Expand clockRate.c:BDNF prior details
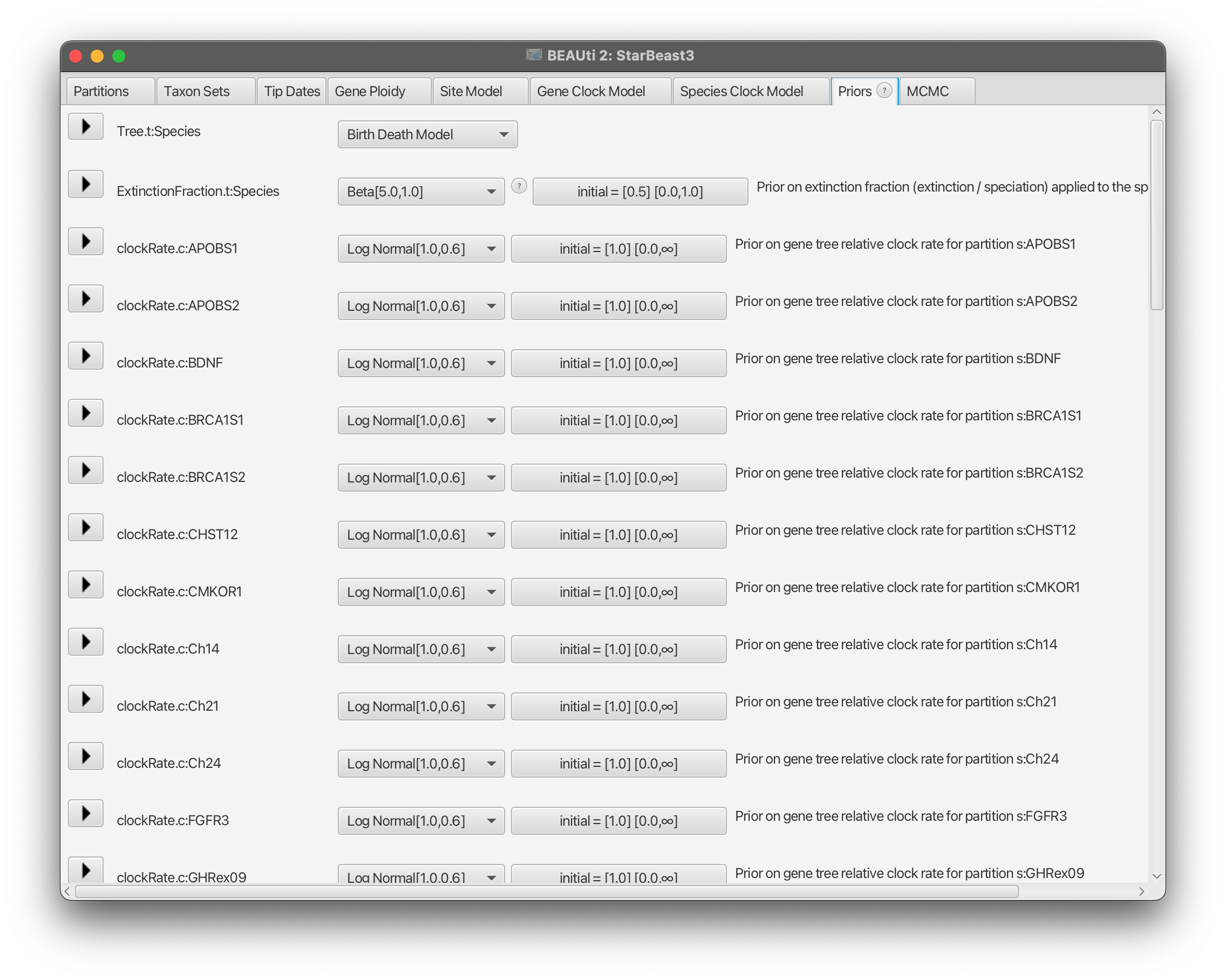 [x=86, y=356]
